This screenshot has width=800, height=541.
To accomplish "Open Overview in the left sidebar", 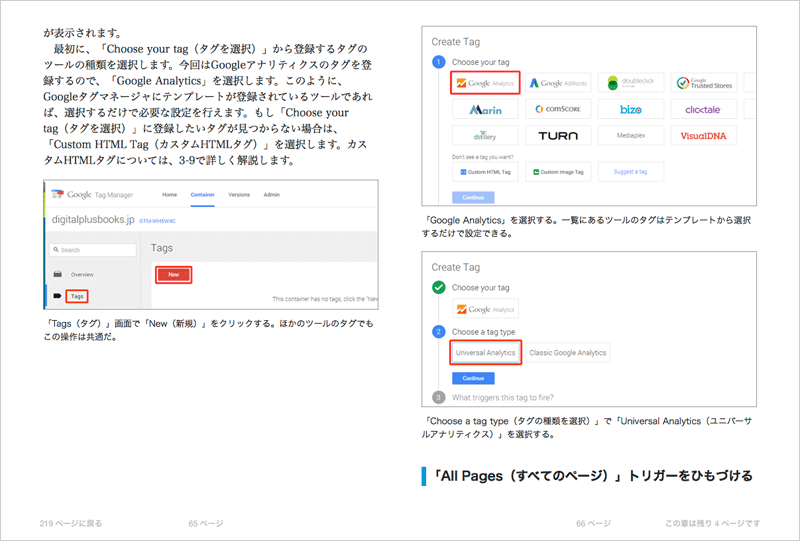I will click(82, 275).
